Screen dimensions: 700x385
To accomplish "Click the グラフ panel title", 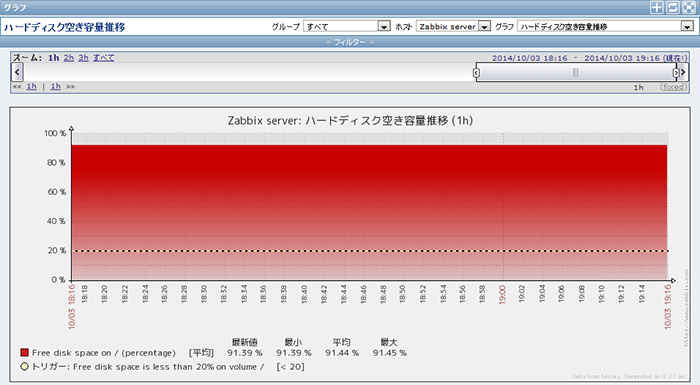I will [15, 8].
